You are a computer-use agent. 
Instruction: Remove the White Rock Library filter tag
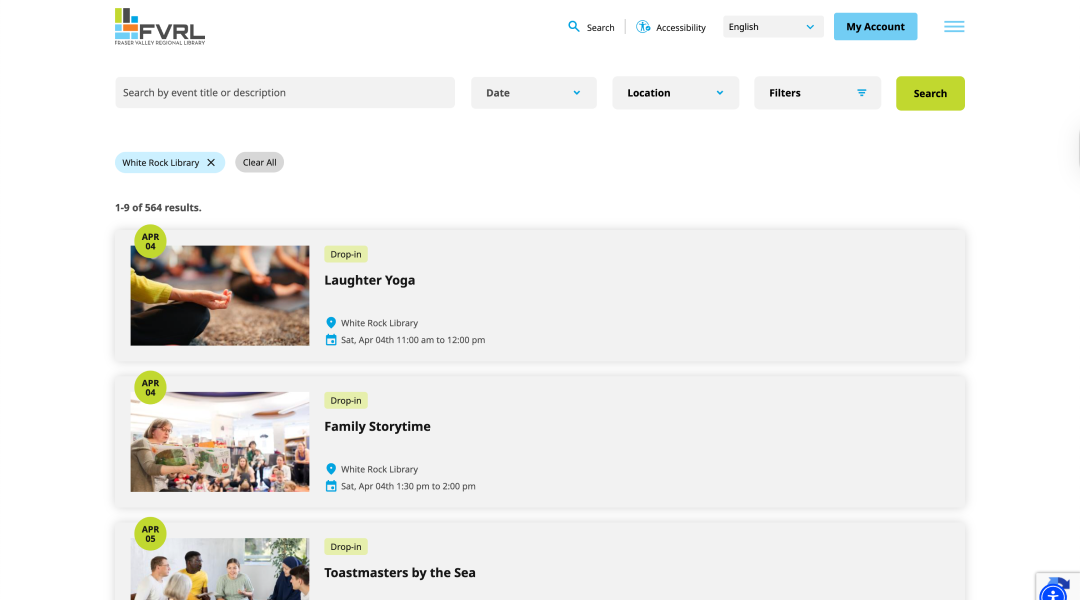tap(211, 163)
